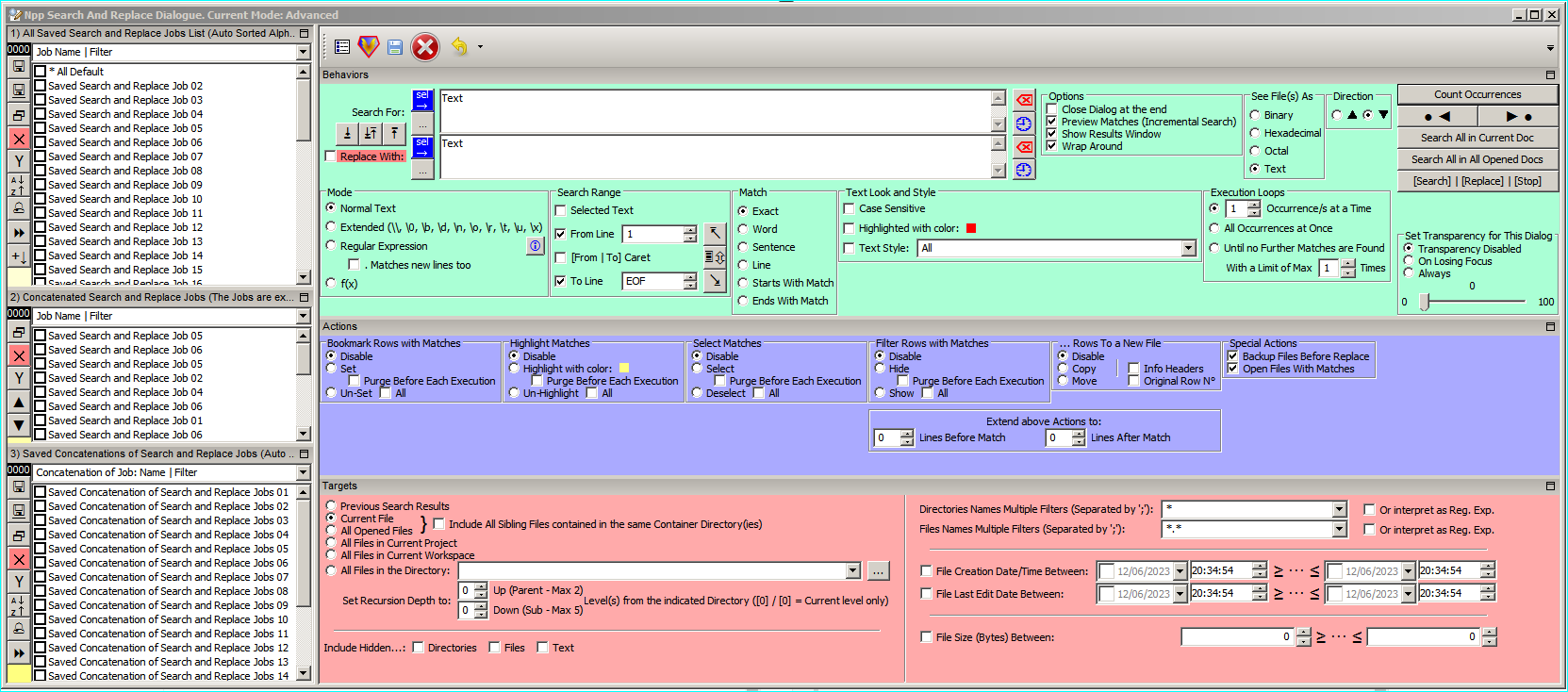The image size is (1568, 692).
Task: Click the Search For text field
Action: point(716,111)
